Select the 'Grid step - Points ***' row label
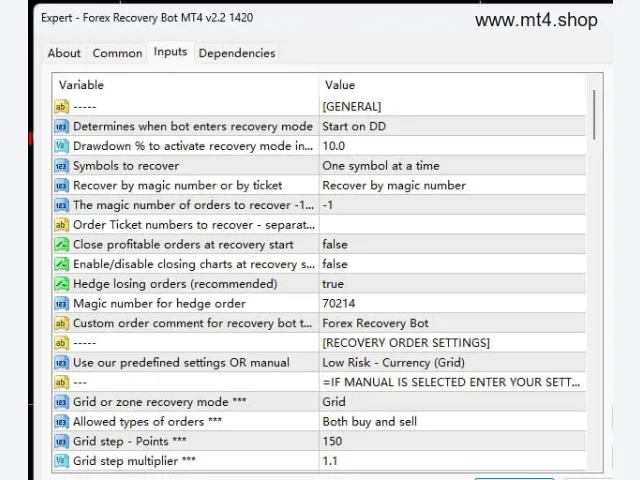 point(130,441)
